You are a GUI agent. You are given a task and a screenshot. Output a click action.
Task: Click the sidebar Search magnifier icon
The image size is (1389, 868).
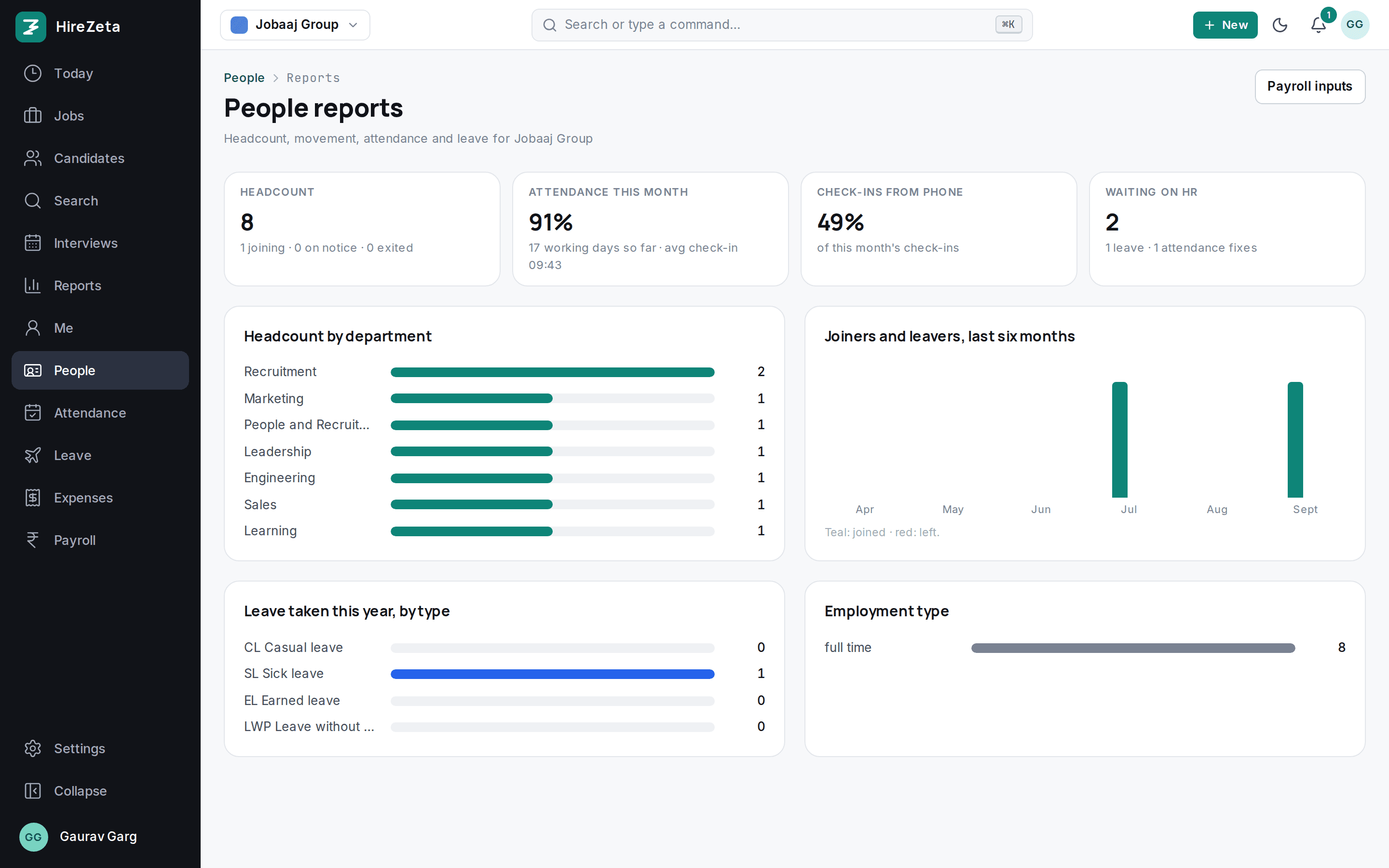(x=33, y=201)
